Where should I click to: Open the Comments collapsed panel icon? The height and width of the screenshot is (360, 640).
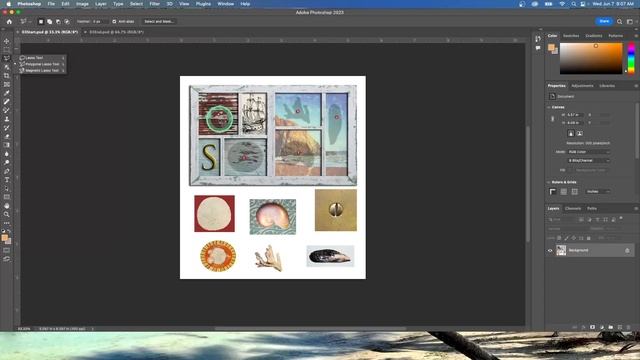[x=538, y=48]
